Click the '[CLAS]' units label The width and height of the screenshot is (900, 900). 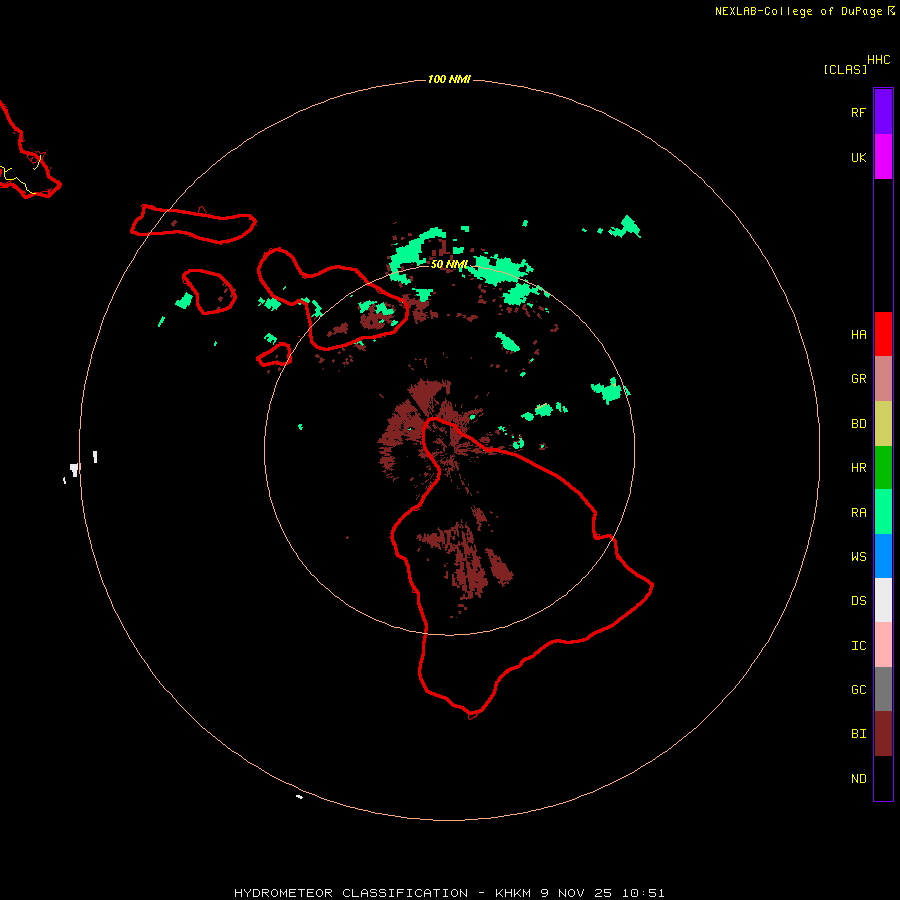click(x=845, y=70)
